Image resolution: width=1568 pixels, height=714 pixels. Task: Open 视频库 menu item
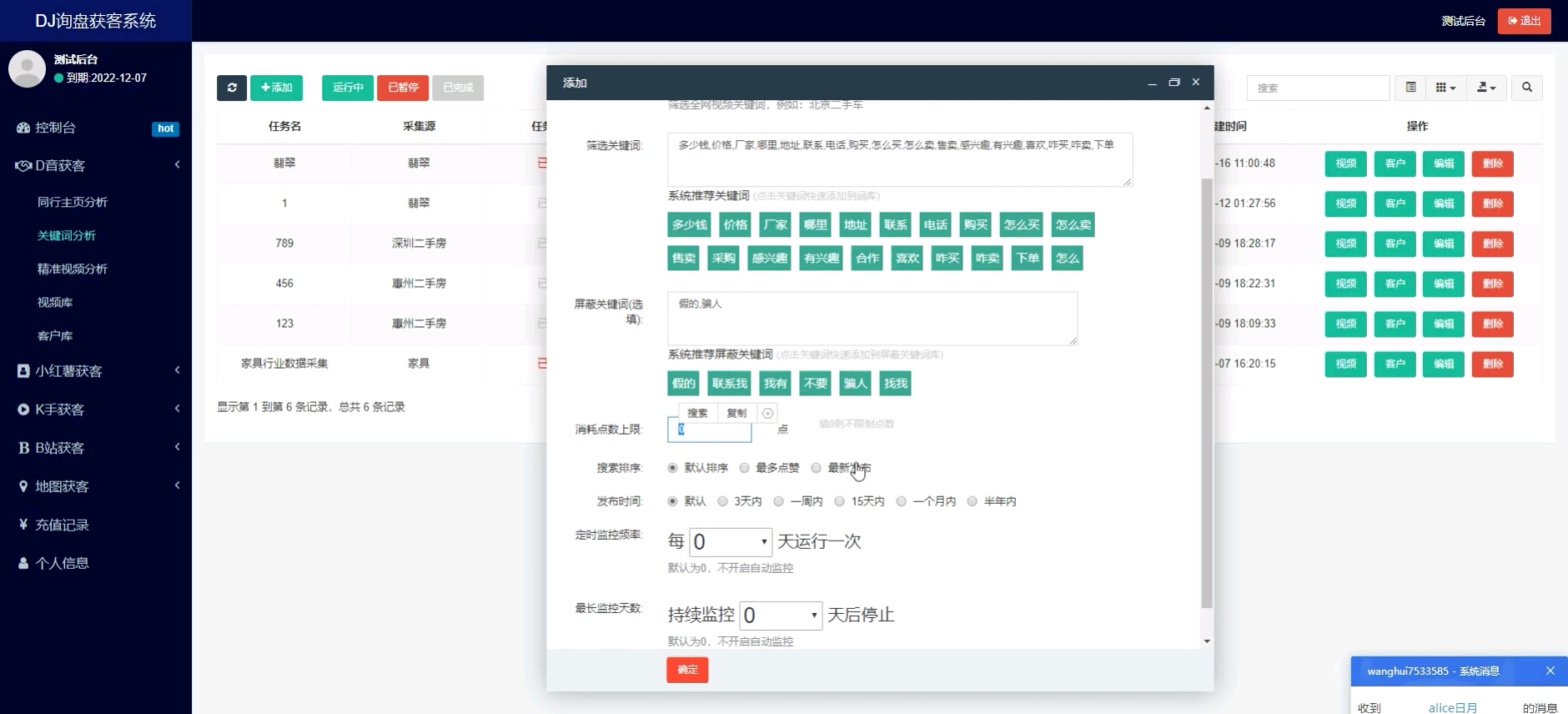point(55,302)
